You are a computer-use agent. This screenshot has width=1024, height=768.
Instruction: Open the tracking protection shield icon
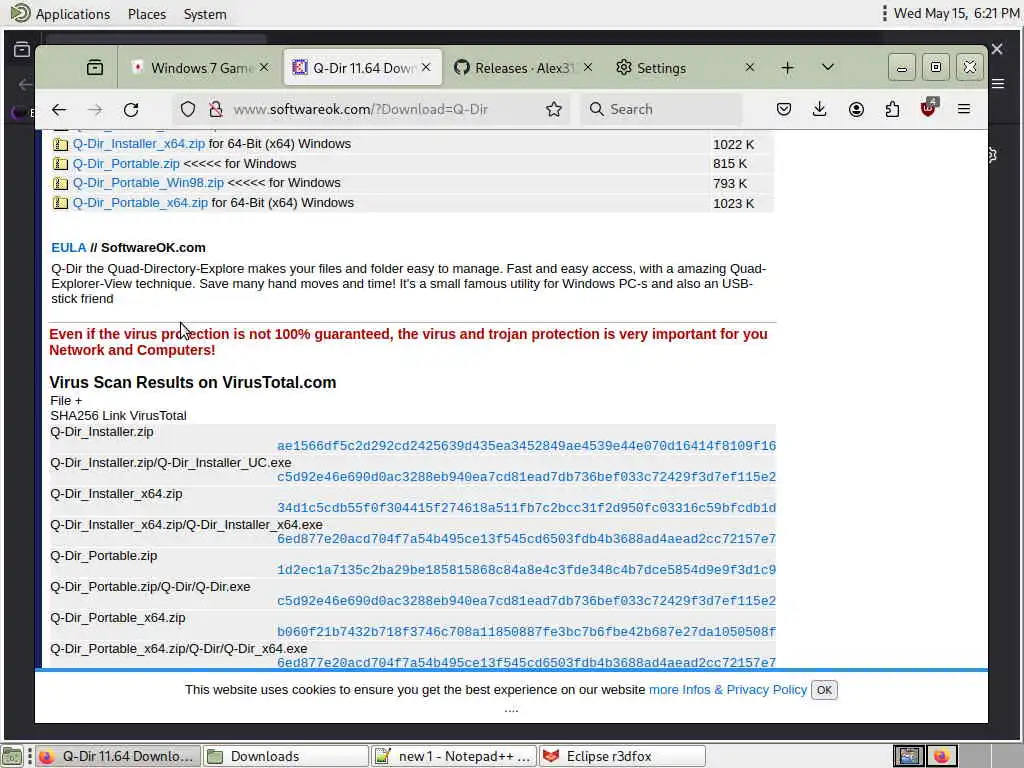tap(188, 110)
